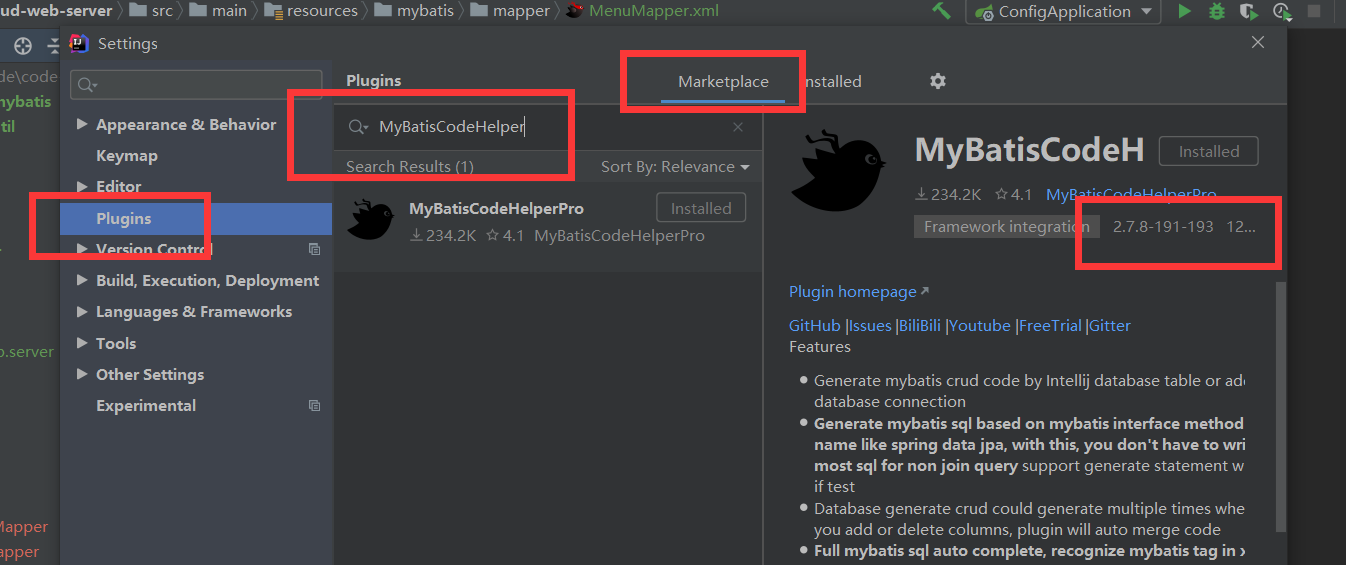Screen dimensions: 1346x565
Task: Expand Appearance & Behavior settings
Action: (x=82, y=125)
